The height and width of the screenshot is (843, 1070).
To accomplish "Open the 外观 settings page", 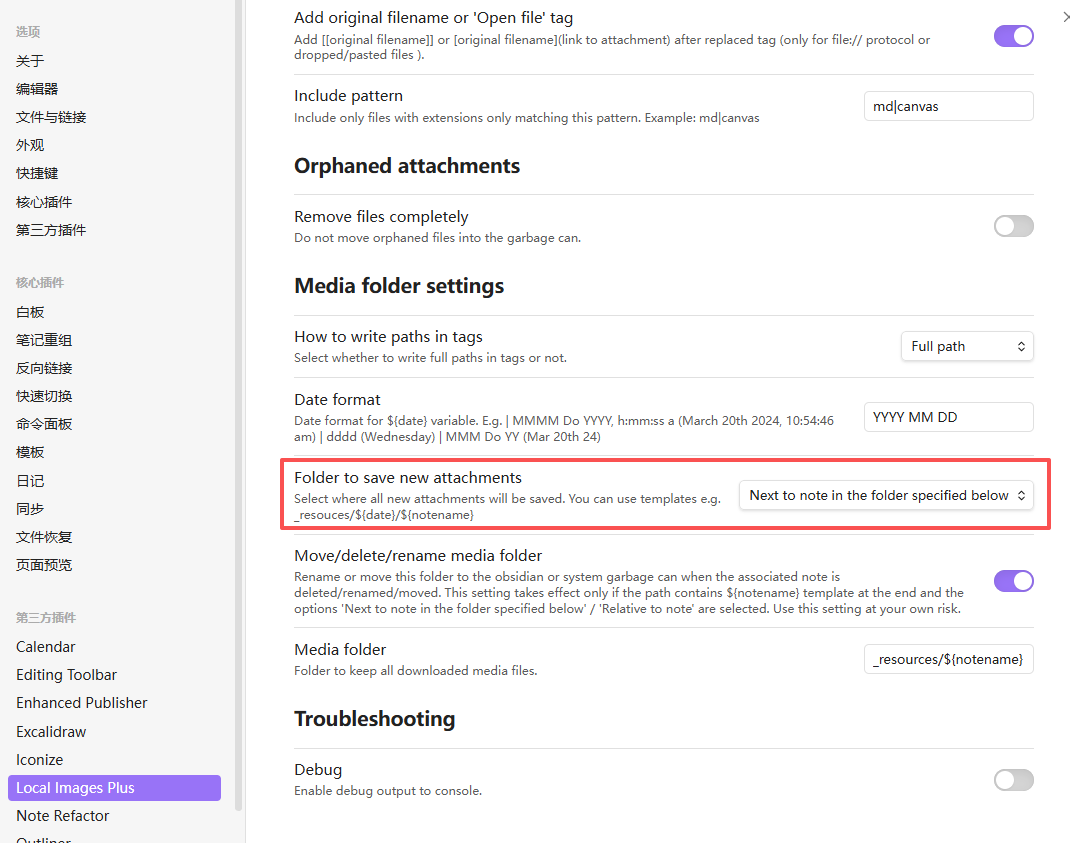I will coord(30,145).
